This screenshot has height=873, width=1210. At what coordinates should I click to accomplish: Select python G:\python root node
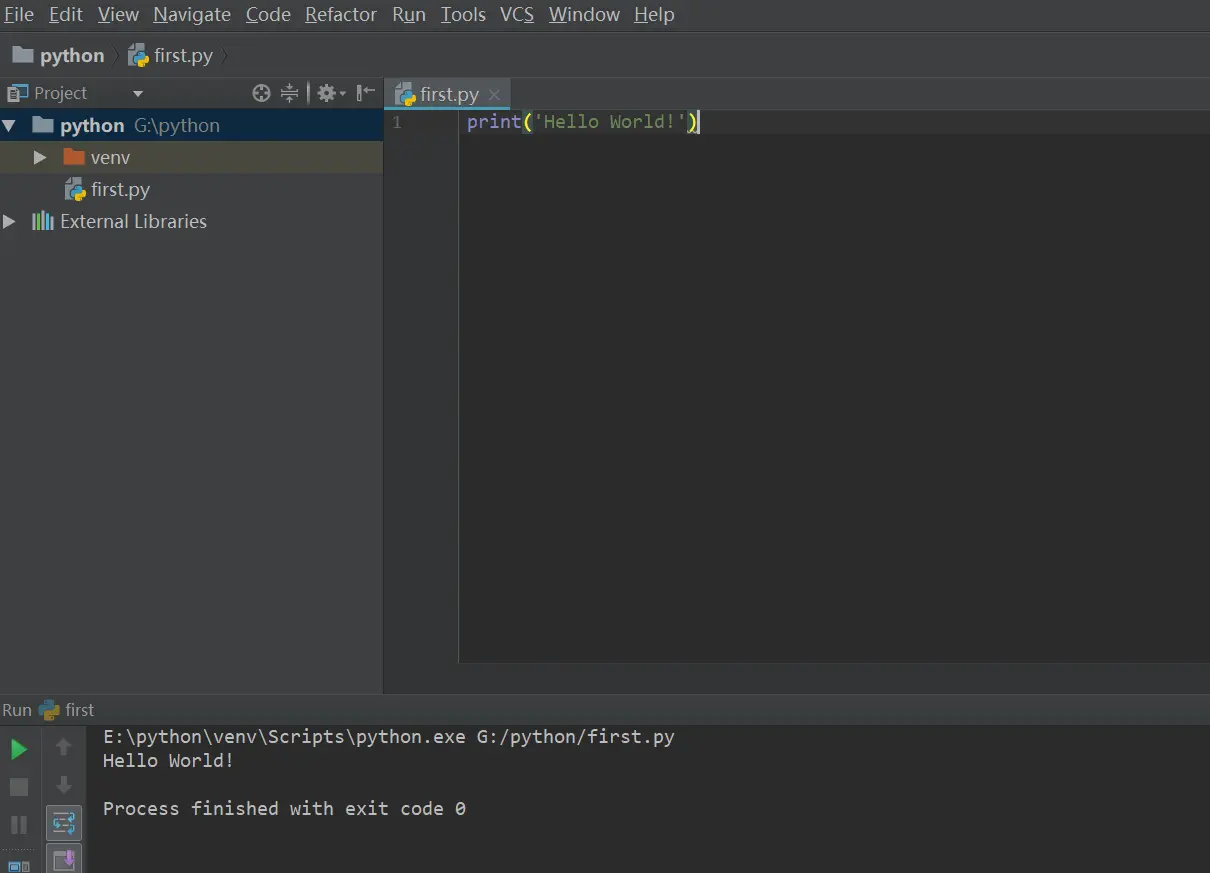[191, 125]
